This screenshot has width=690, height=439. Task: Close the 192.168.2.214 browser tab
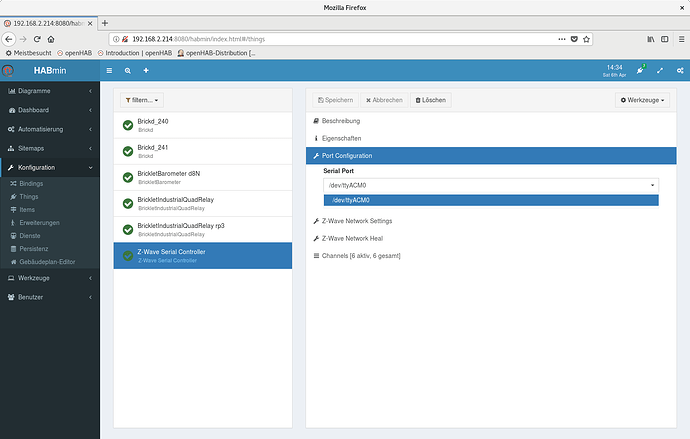pos(90,23)
